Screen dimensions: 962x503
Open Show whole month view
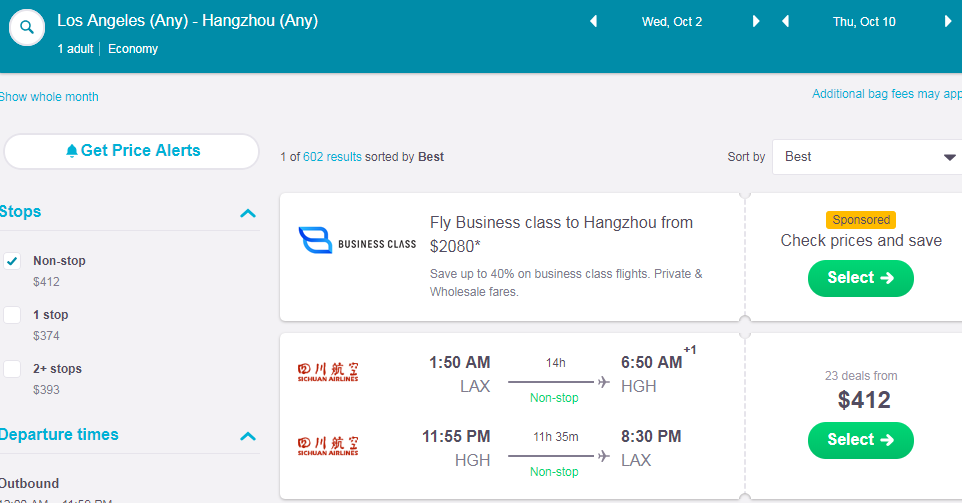click(49, 97)
